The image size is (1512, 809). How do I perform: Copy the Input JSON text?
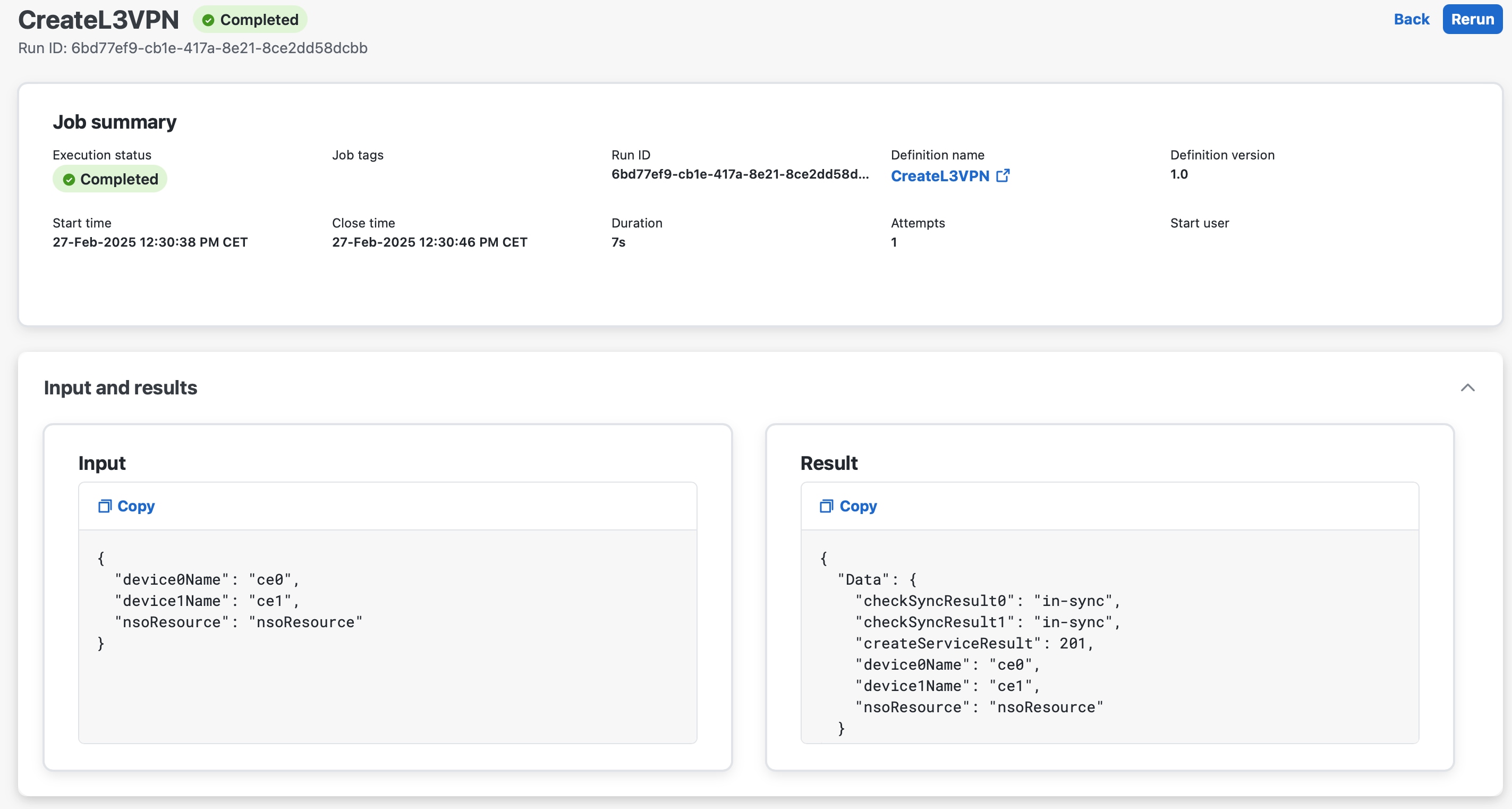tap(135, 506)
